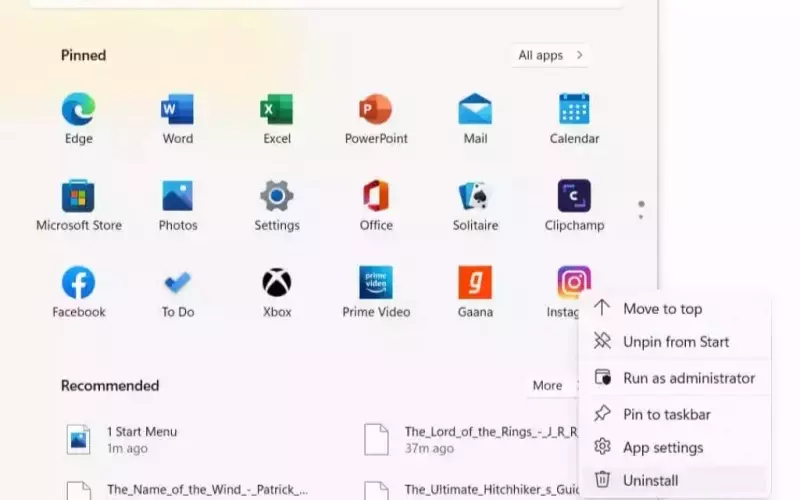Viewport: 800px width, 500px height.
Task: Select Pin to taskbar option
Action: click(x=674, y=414)
